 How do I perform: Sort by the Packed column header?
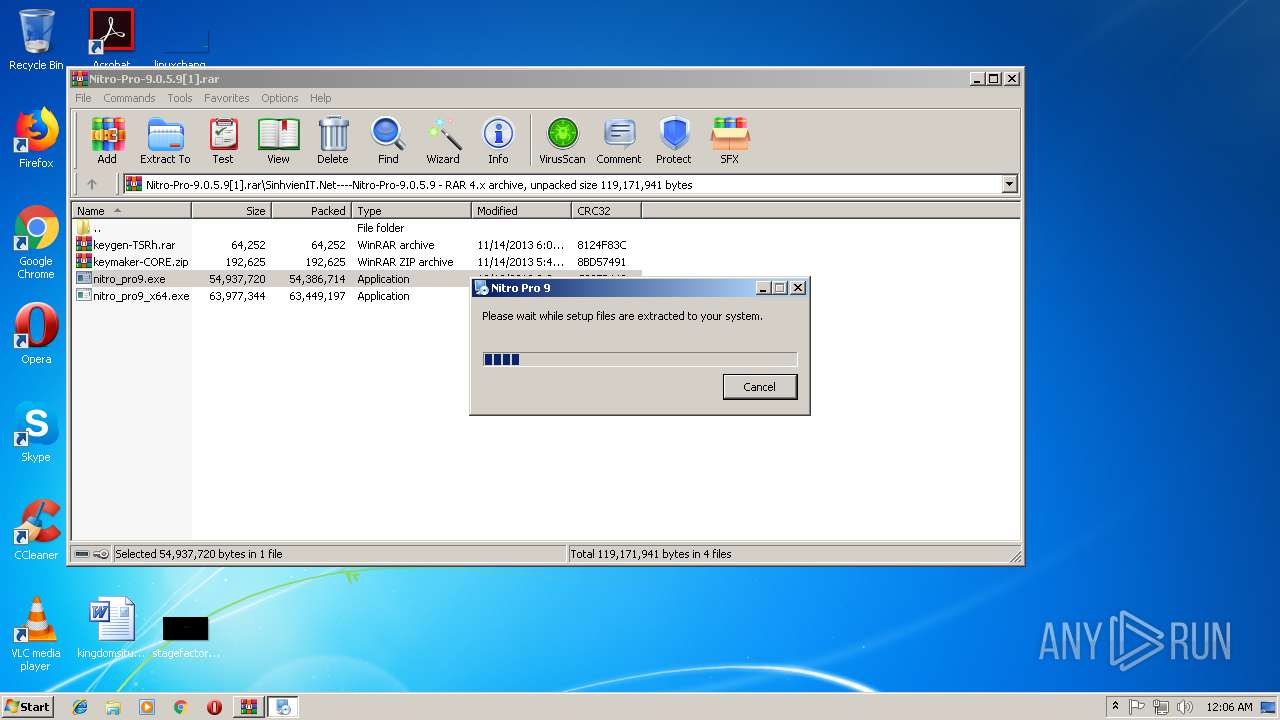pos(312,211)
